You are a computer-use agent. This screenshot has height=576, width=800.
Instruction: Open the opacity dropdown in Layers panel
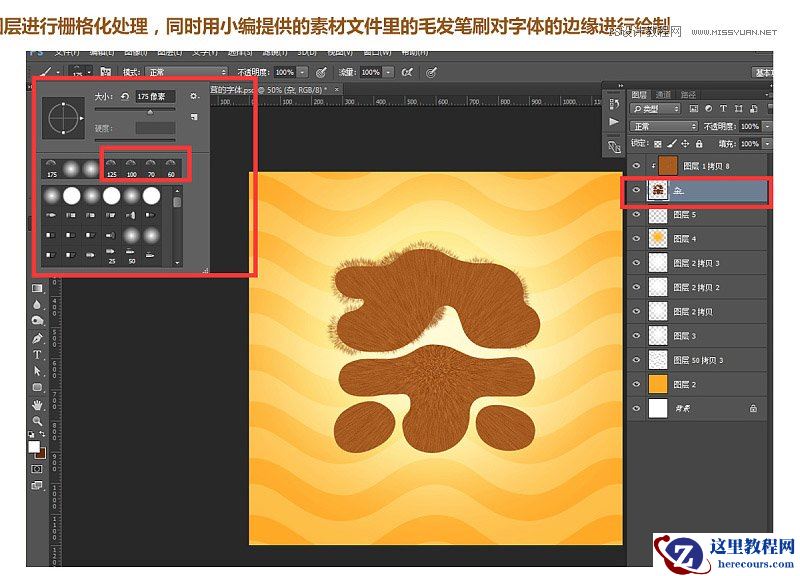tap(766, 126)
